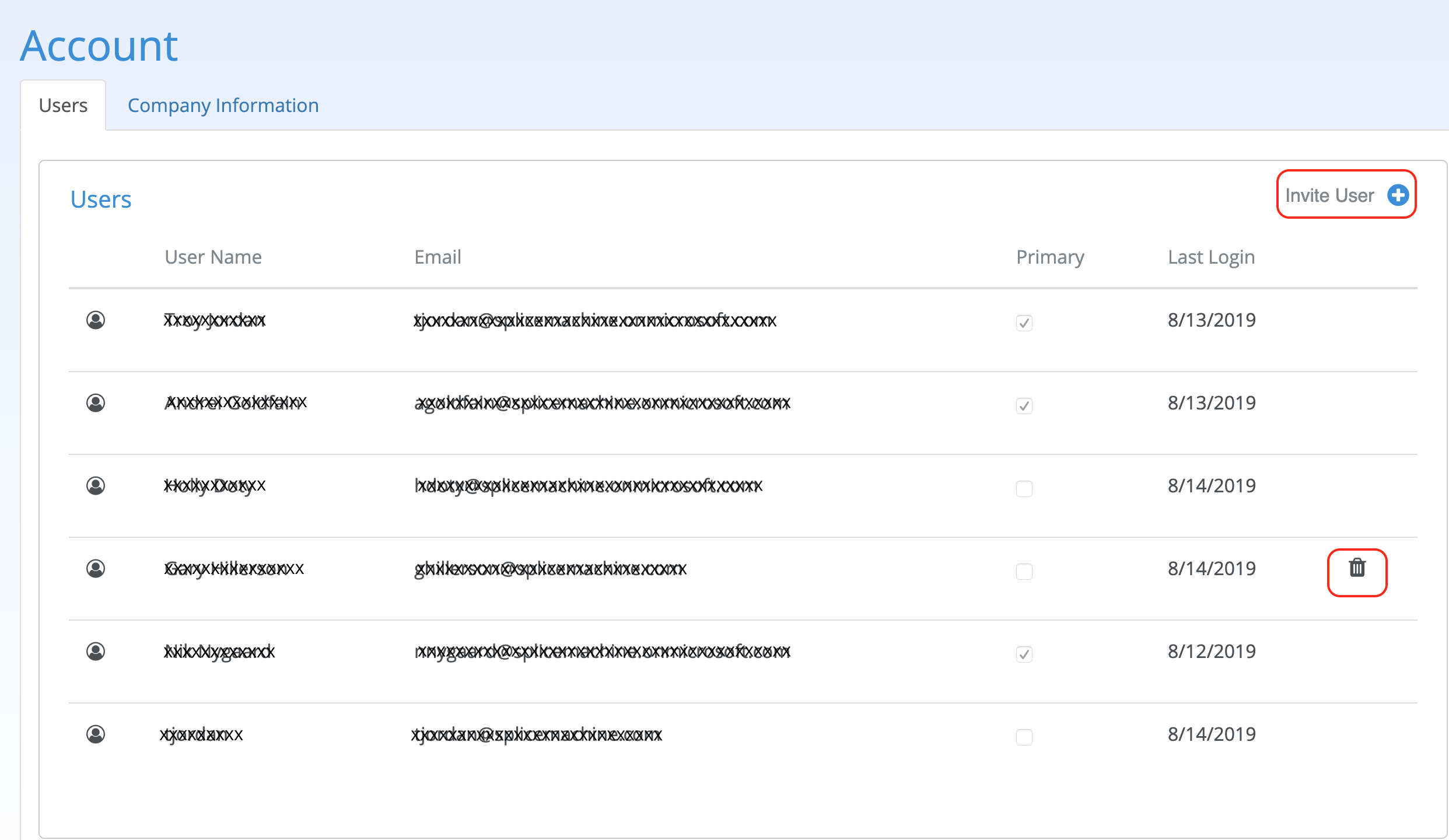Toggle Primary checkbox for mnygaard row
The image size is (1449, 840).
tap(1024, 654)
